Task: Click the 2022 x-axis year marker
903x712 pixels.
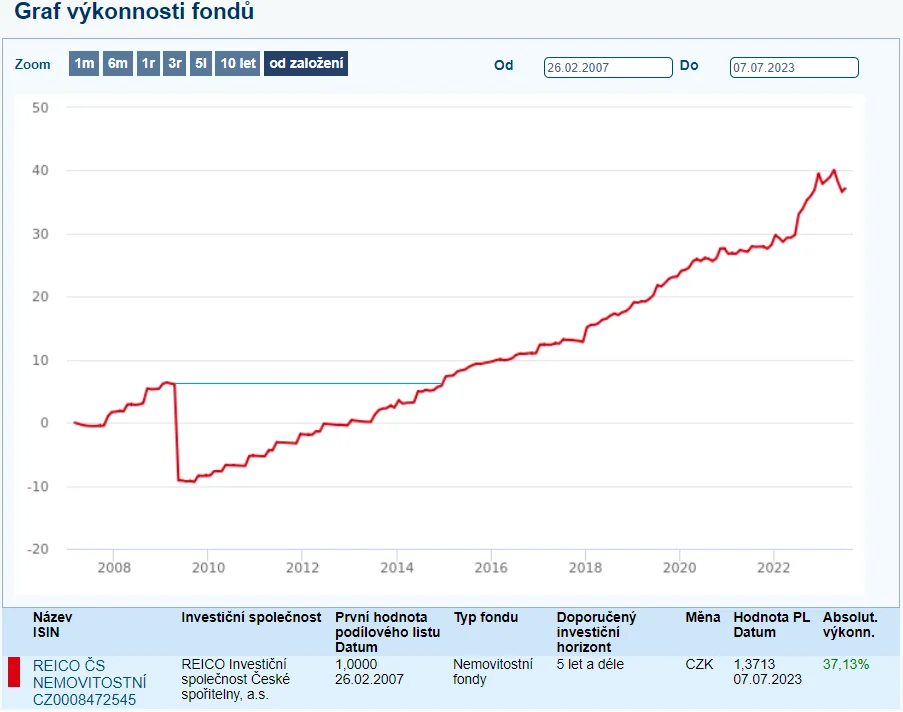Action: [x=773, y=567]
